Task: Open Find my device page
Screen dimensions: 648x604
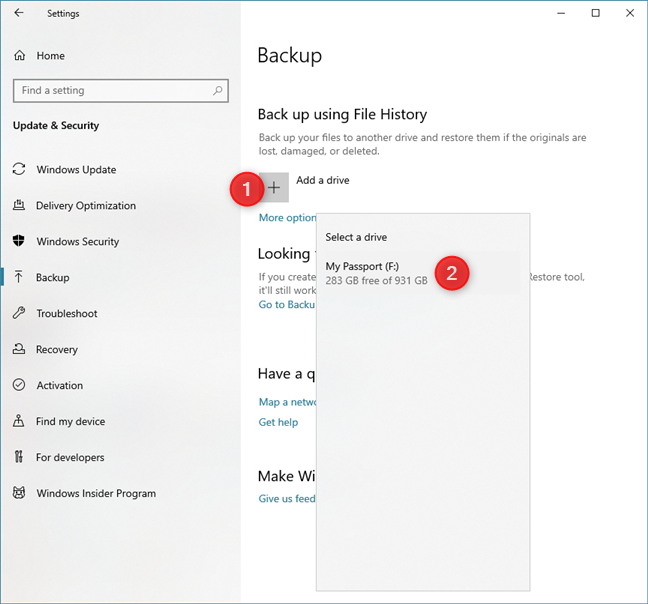Action: click(70, 421)
